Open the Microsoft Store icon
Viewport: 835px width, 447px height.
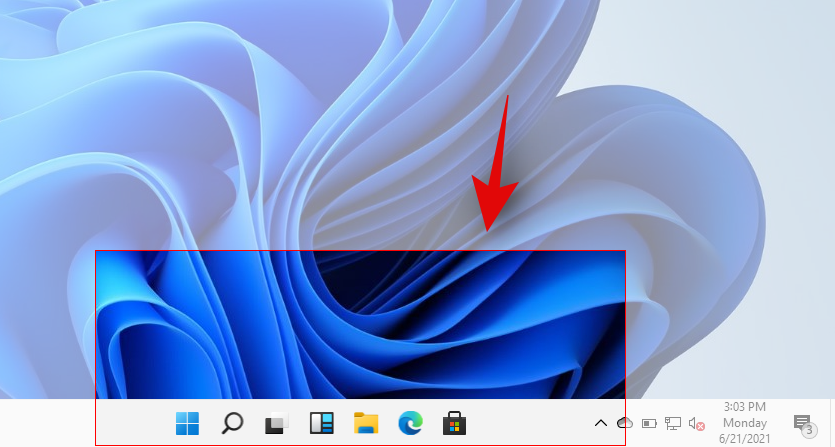455,424
